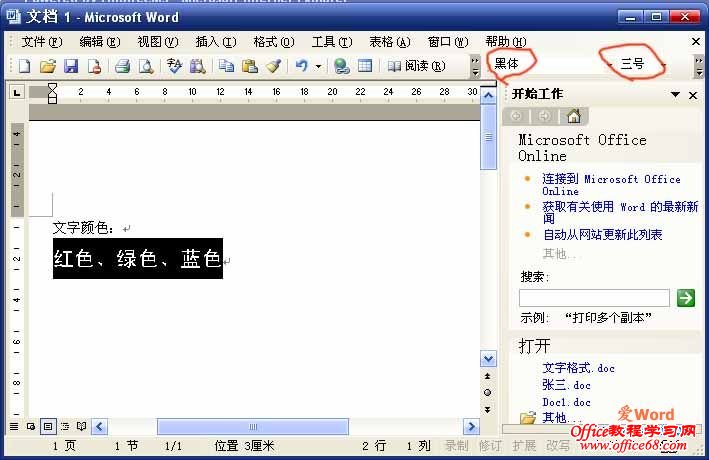The image size is (709, 460).
Task: Insert hyperlink using the globe icon
Action: [x=341, y=66]
